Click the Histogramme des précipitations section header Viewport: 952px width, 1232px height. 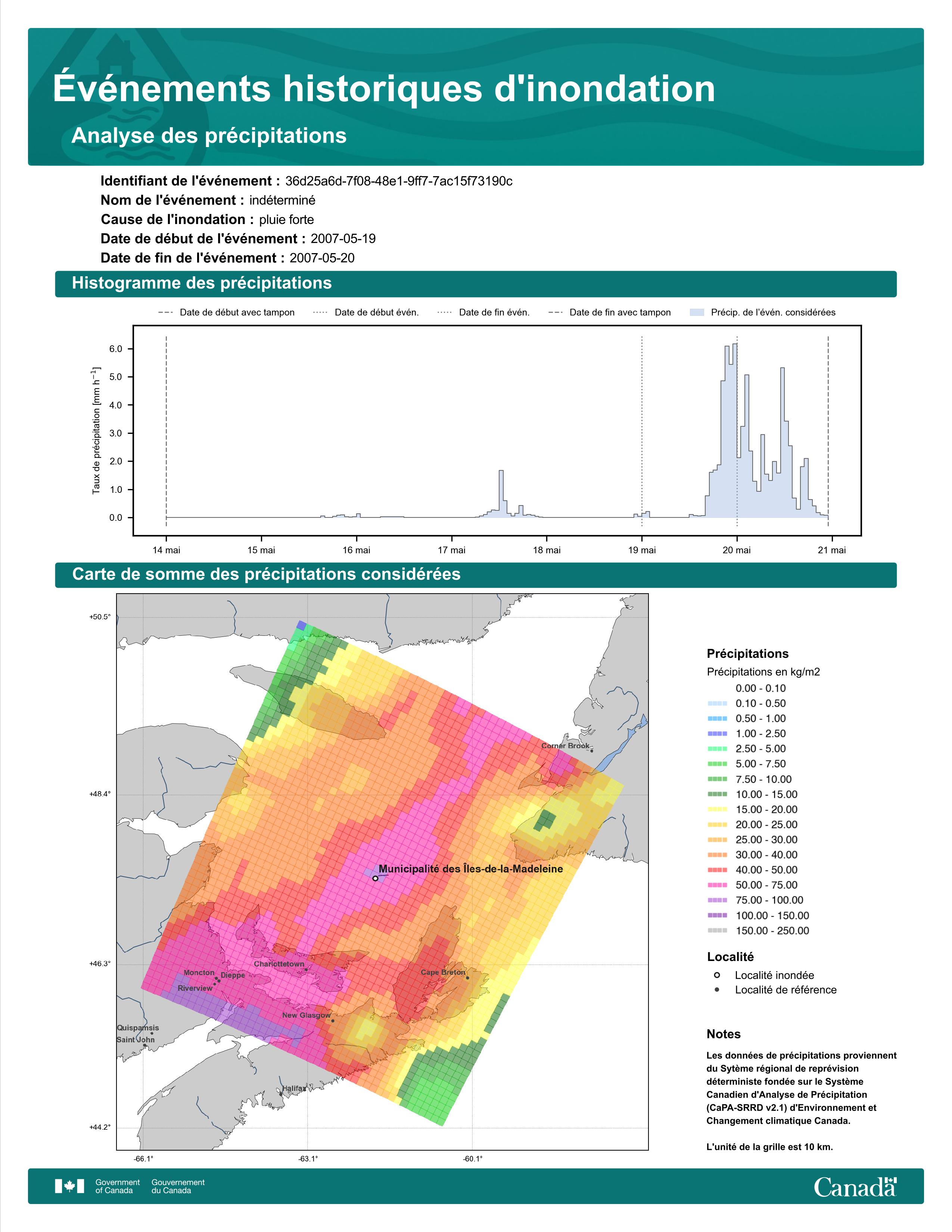476,284
